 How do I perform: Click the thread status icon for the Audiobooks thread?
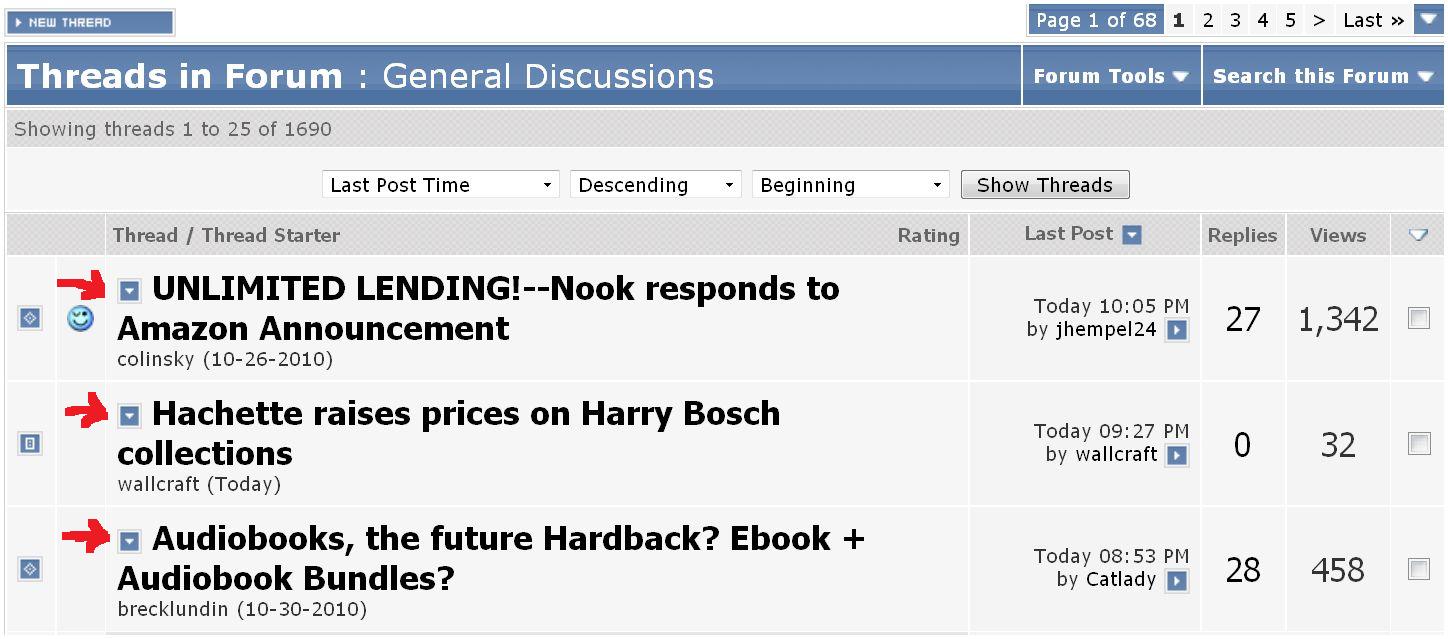coord(30,569)
